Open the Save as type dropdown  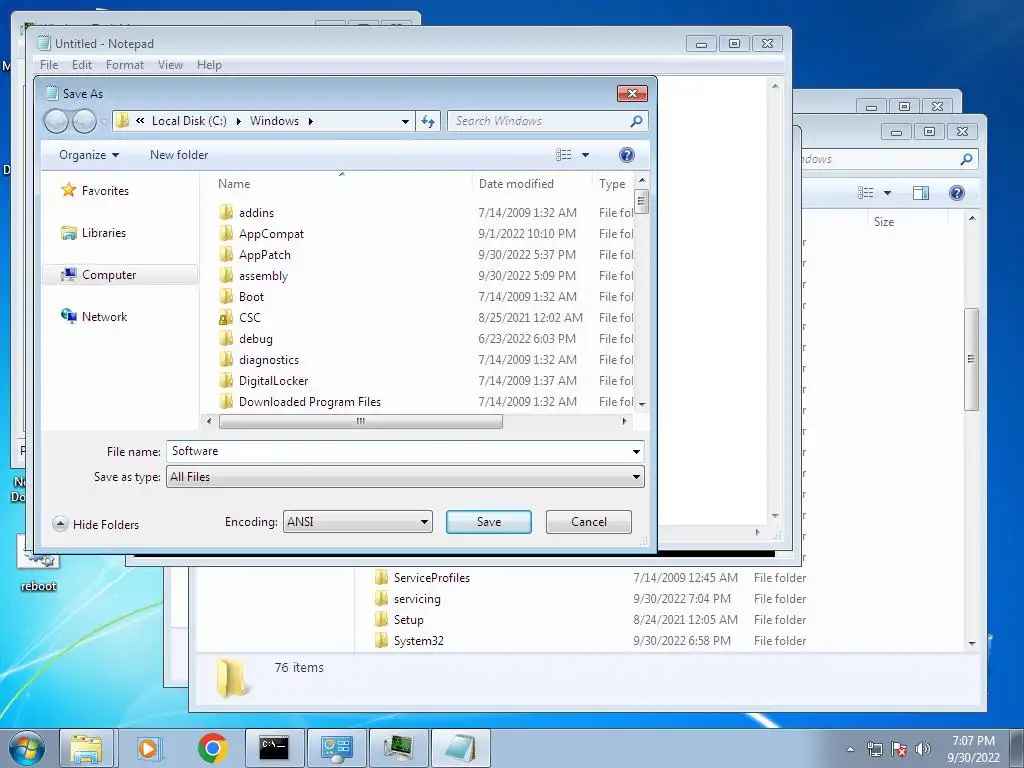[x=405, y=477]
